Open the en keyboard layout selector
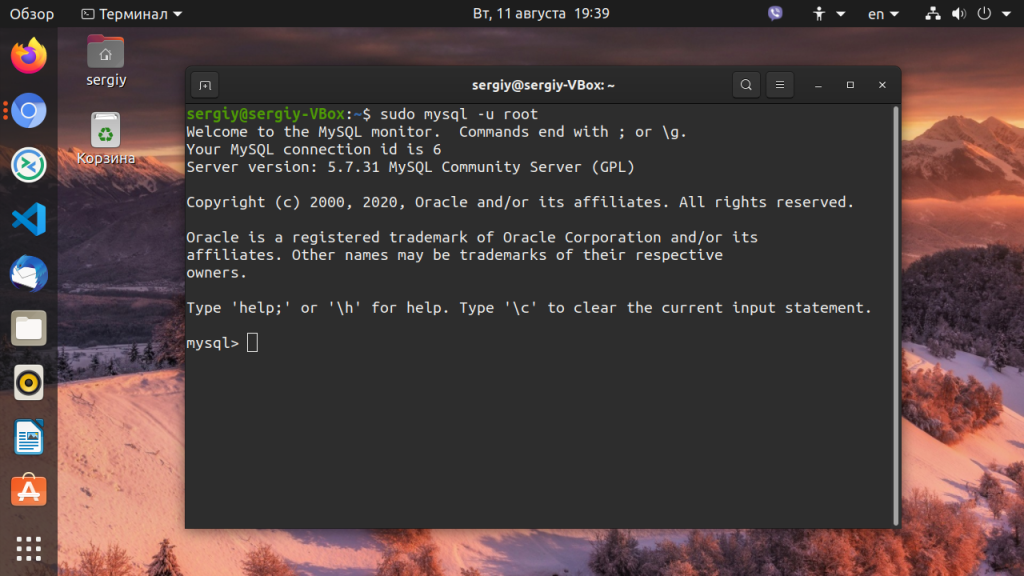1024x576 pixels. pos(883,14)
